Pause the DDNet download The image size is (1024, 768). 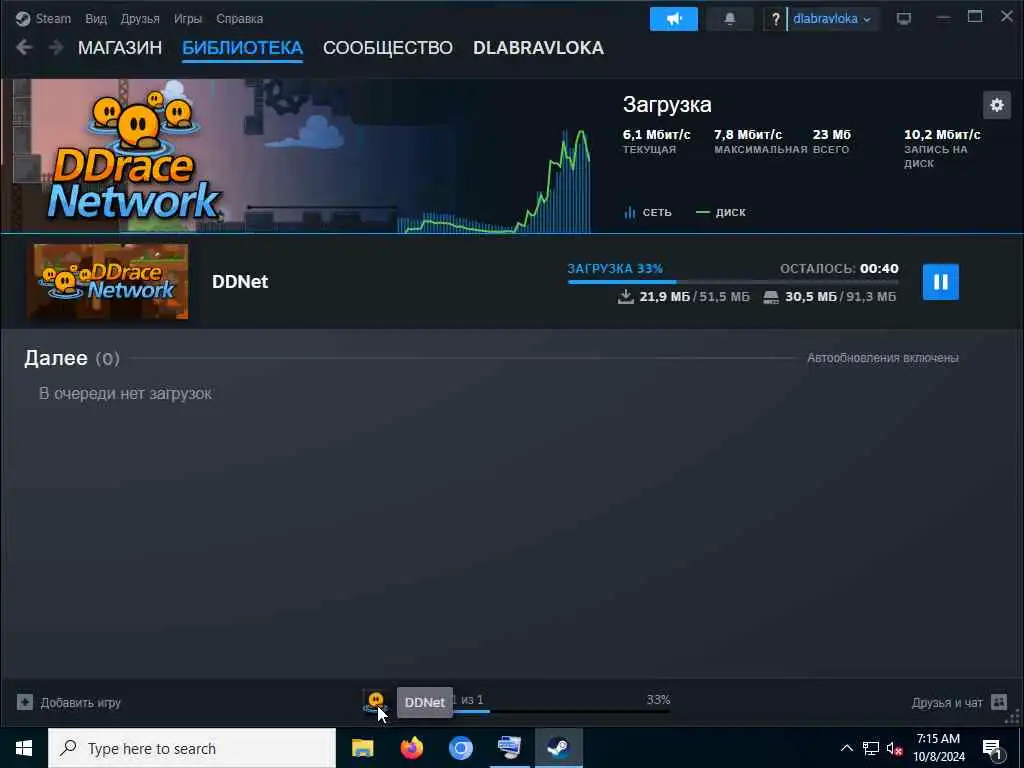pyautogui.click(x=940, y=281)
